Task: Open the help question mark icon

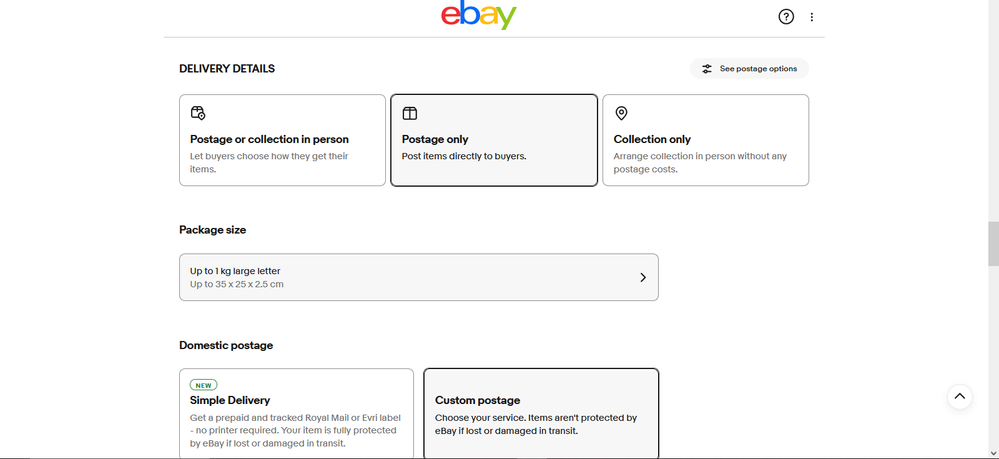Action: click(786, 17)
